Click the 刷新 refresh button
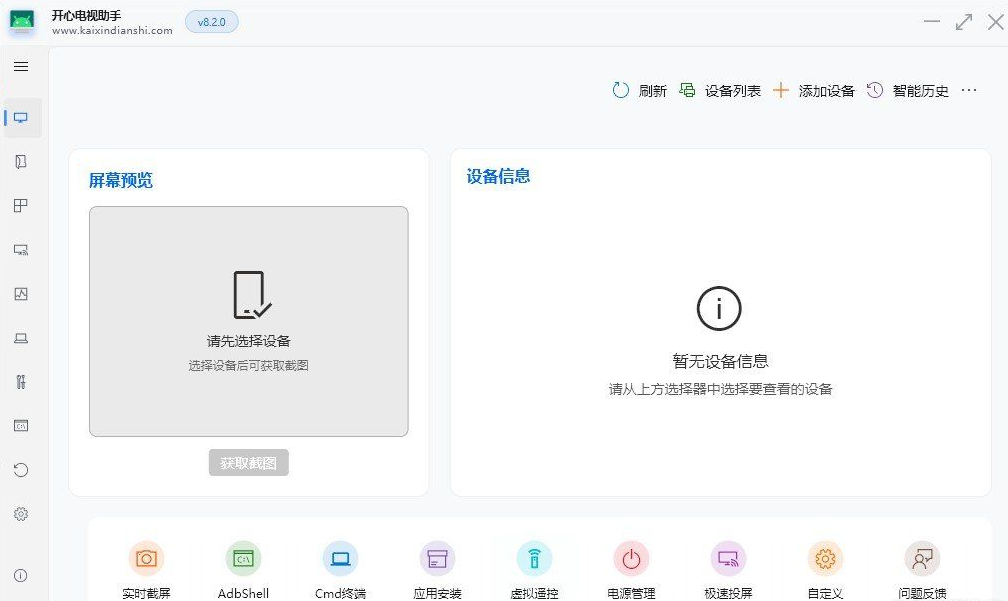The height and width of the screenshot is (601, 1008). coord(640,91)
